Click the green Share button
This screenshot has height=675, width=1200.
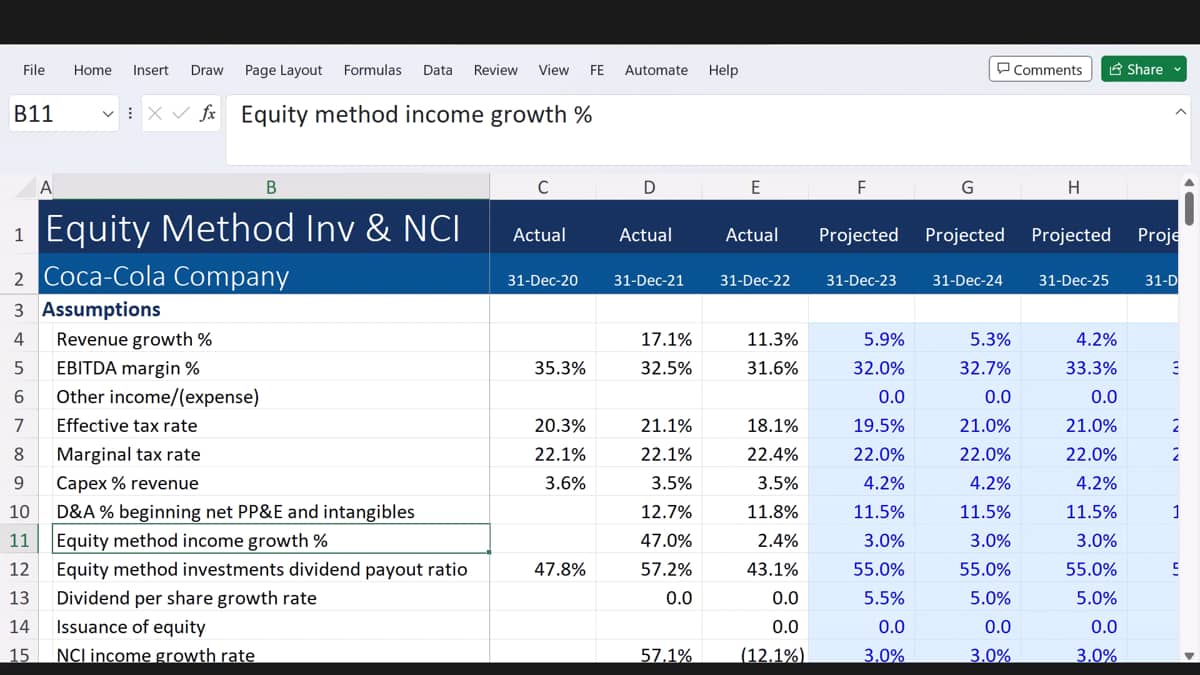coord(1144,69)
